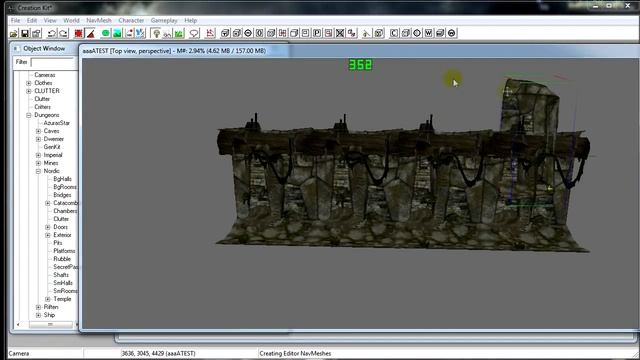Expand the Doors folder under Nordic
Viewport: 640px width, 360px height.
coord(48,227)
